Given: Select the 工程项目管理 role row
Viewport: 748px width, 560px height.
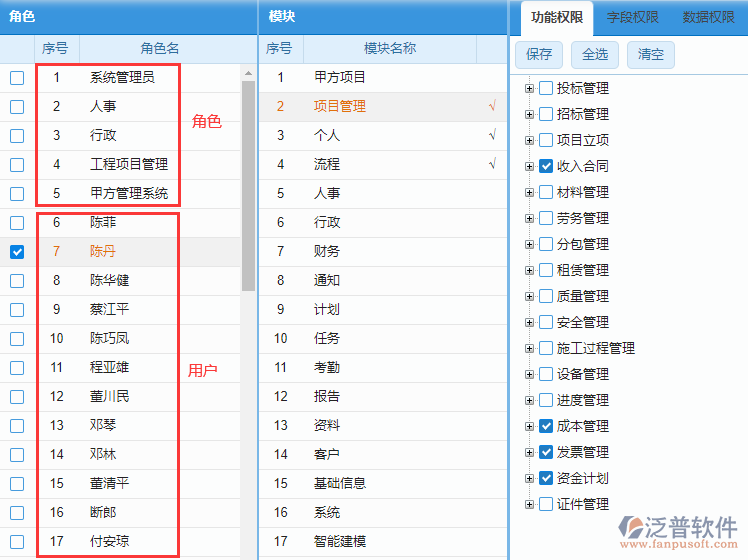Looking at the screenshot, I should [x=129, y=164].
